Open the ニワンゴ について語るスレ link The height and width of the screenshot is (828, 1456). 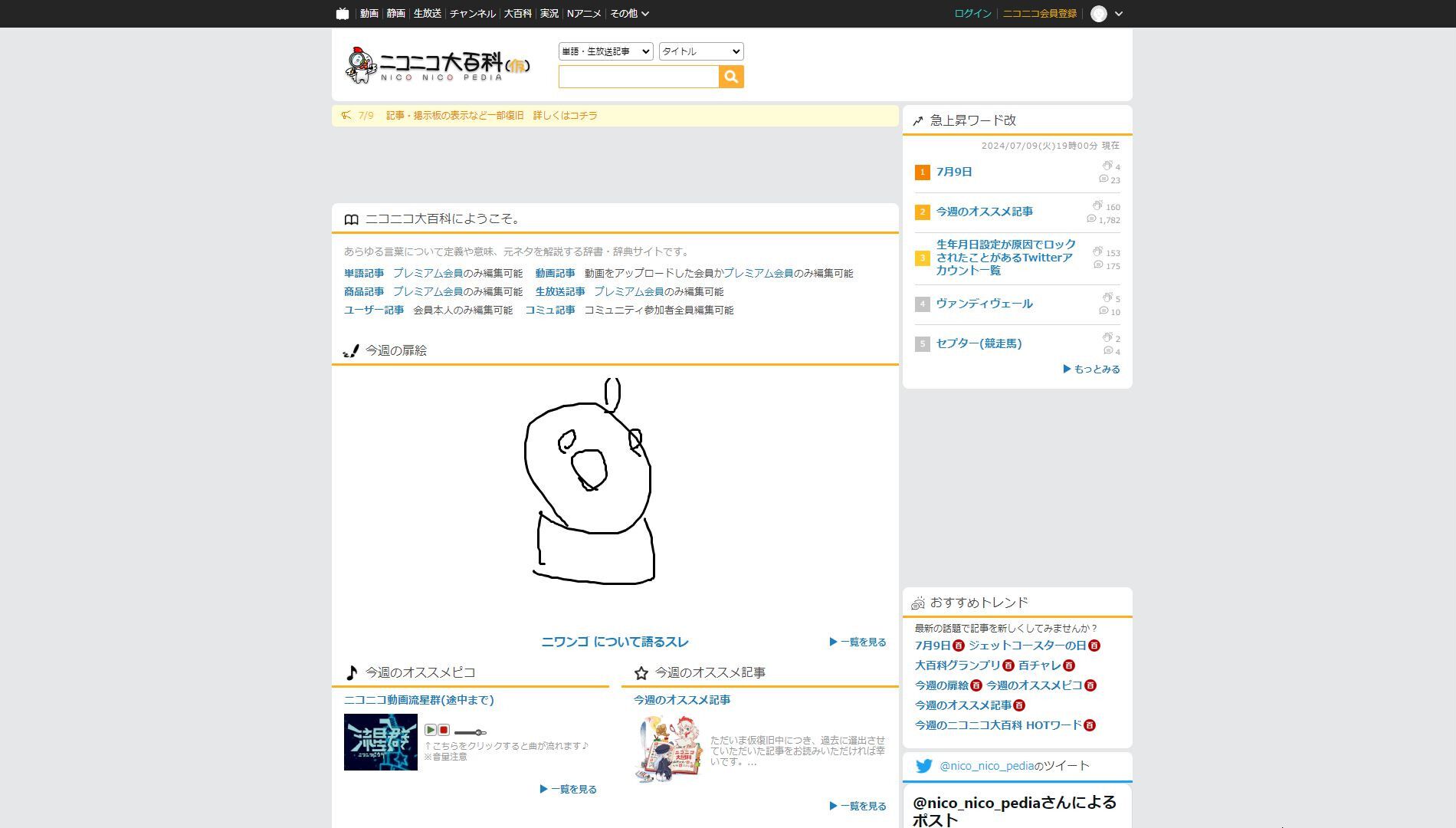[615, 642]
